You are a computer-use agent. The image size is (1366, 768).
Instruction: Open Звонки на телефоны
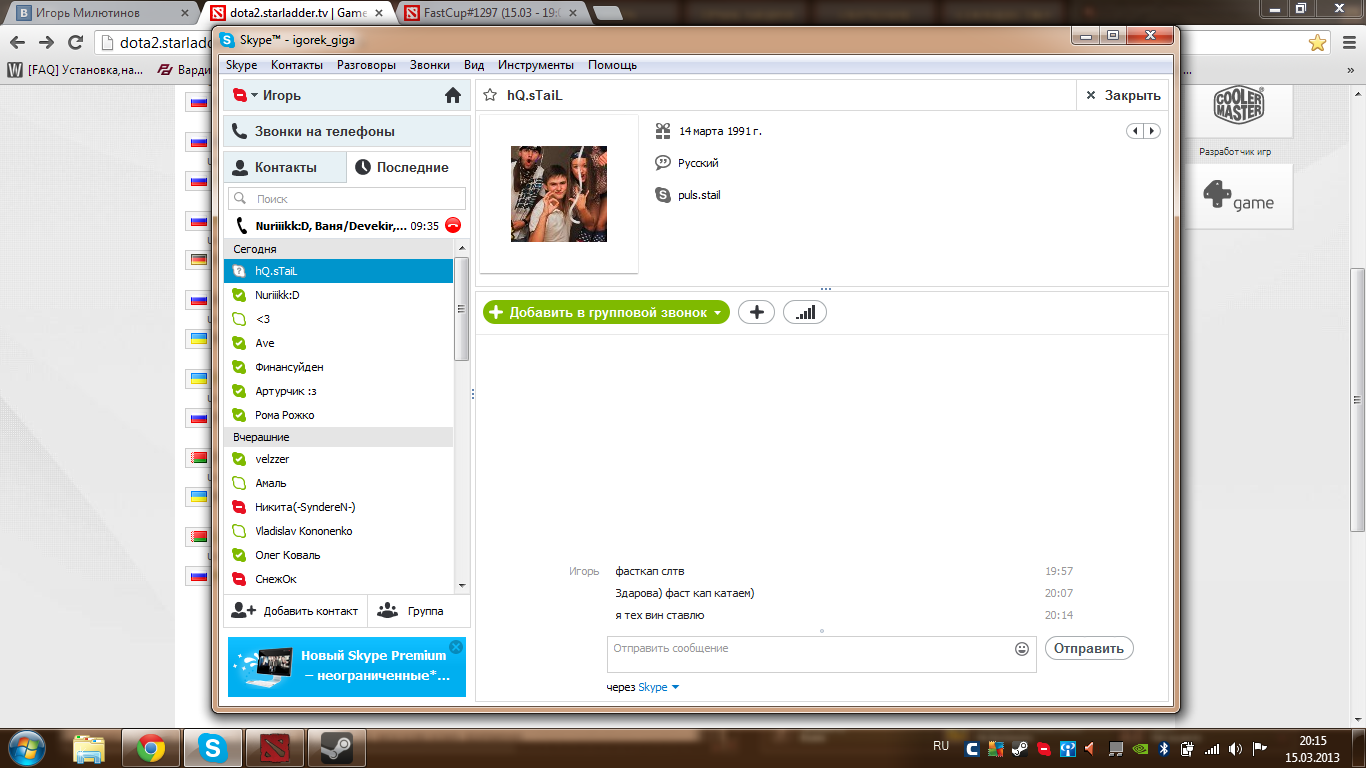click(347, 131)
